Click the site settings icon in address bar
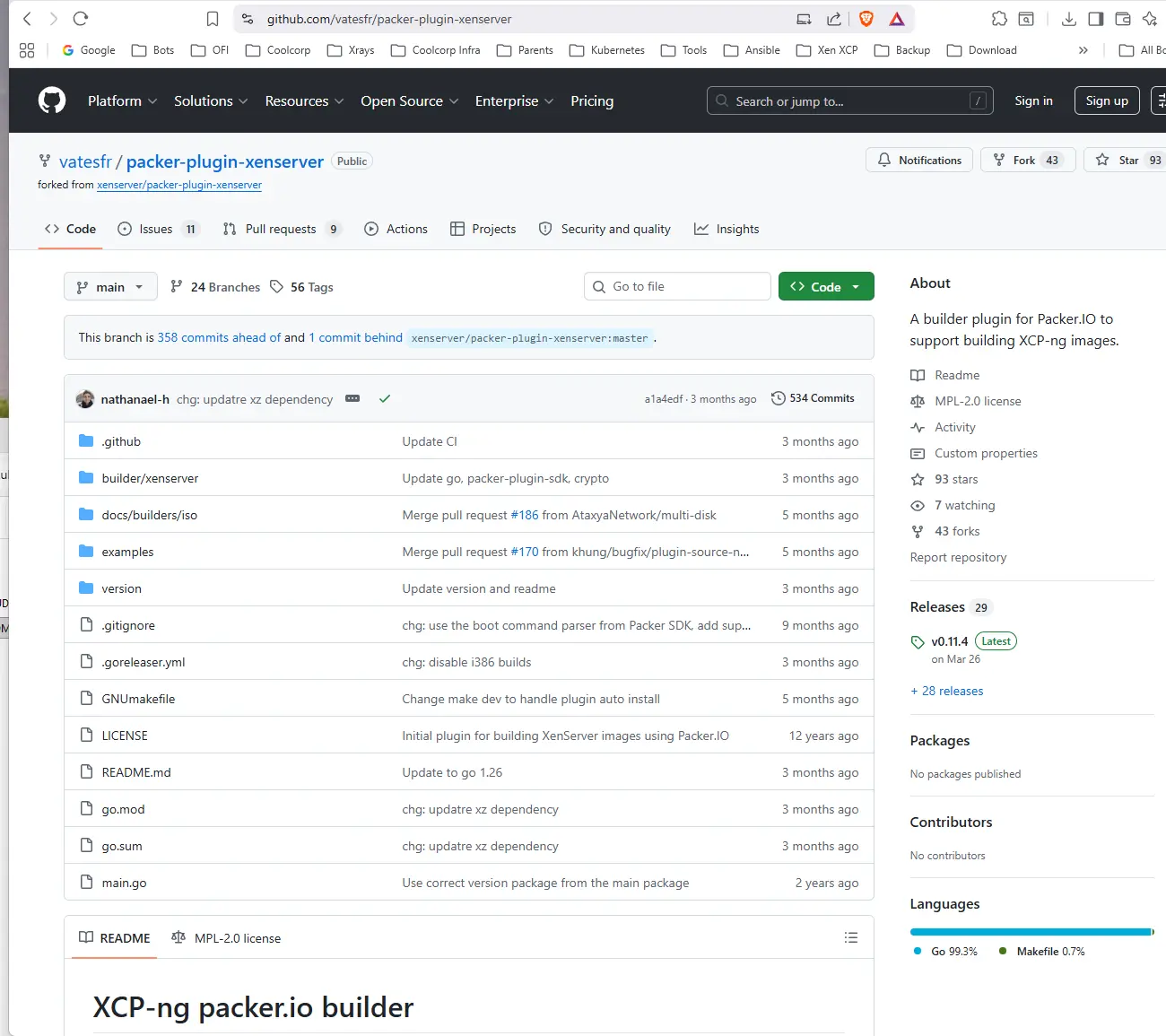The image size is (1166, 1036). click(248, 18)
